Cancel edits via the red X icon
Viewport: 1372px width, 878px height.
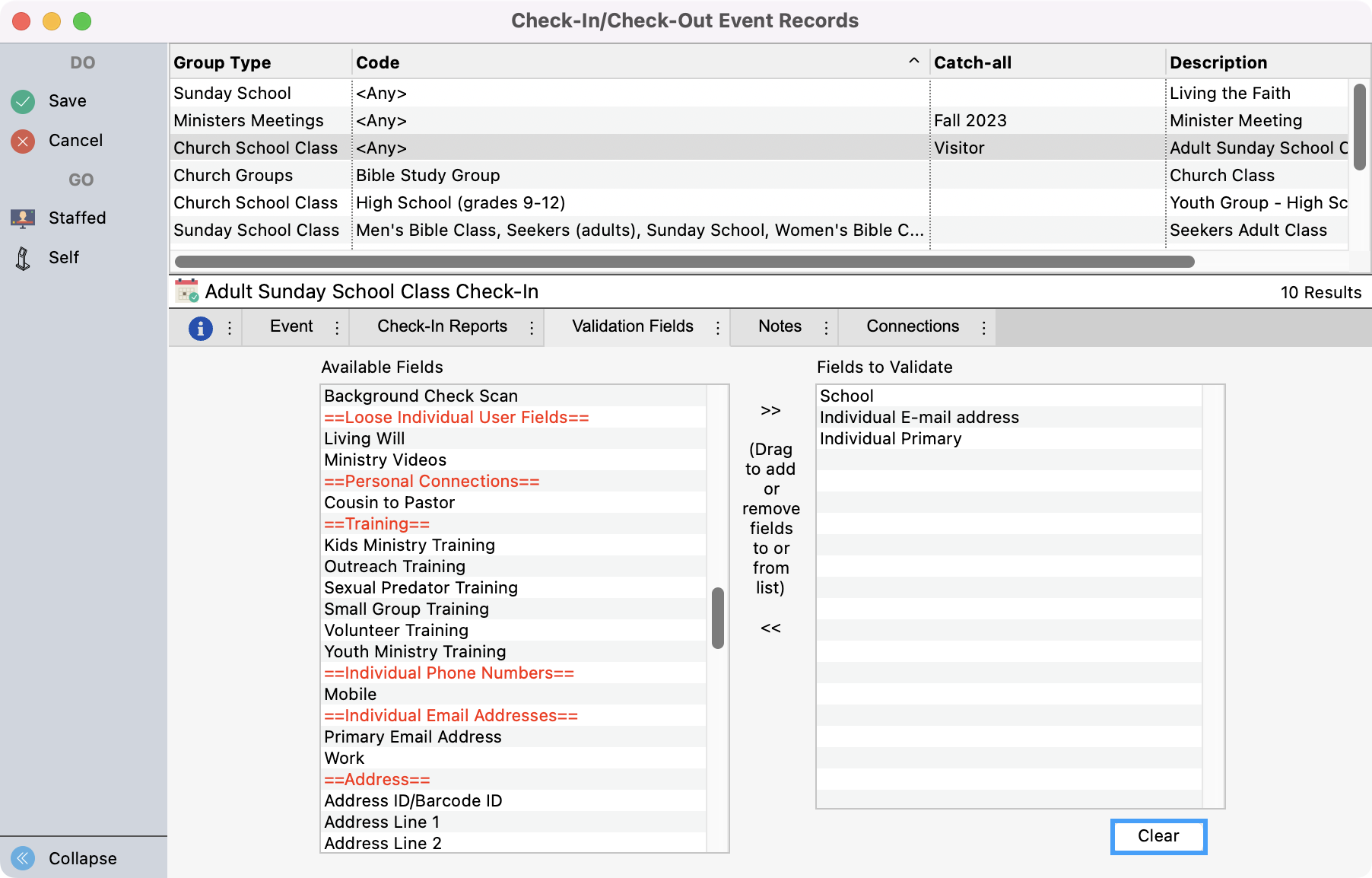coord(23,140)
